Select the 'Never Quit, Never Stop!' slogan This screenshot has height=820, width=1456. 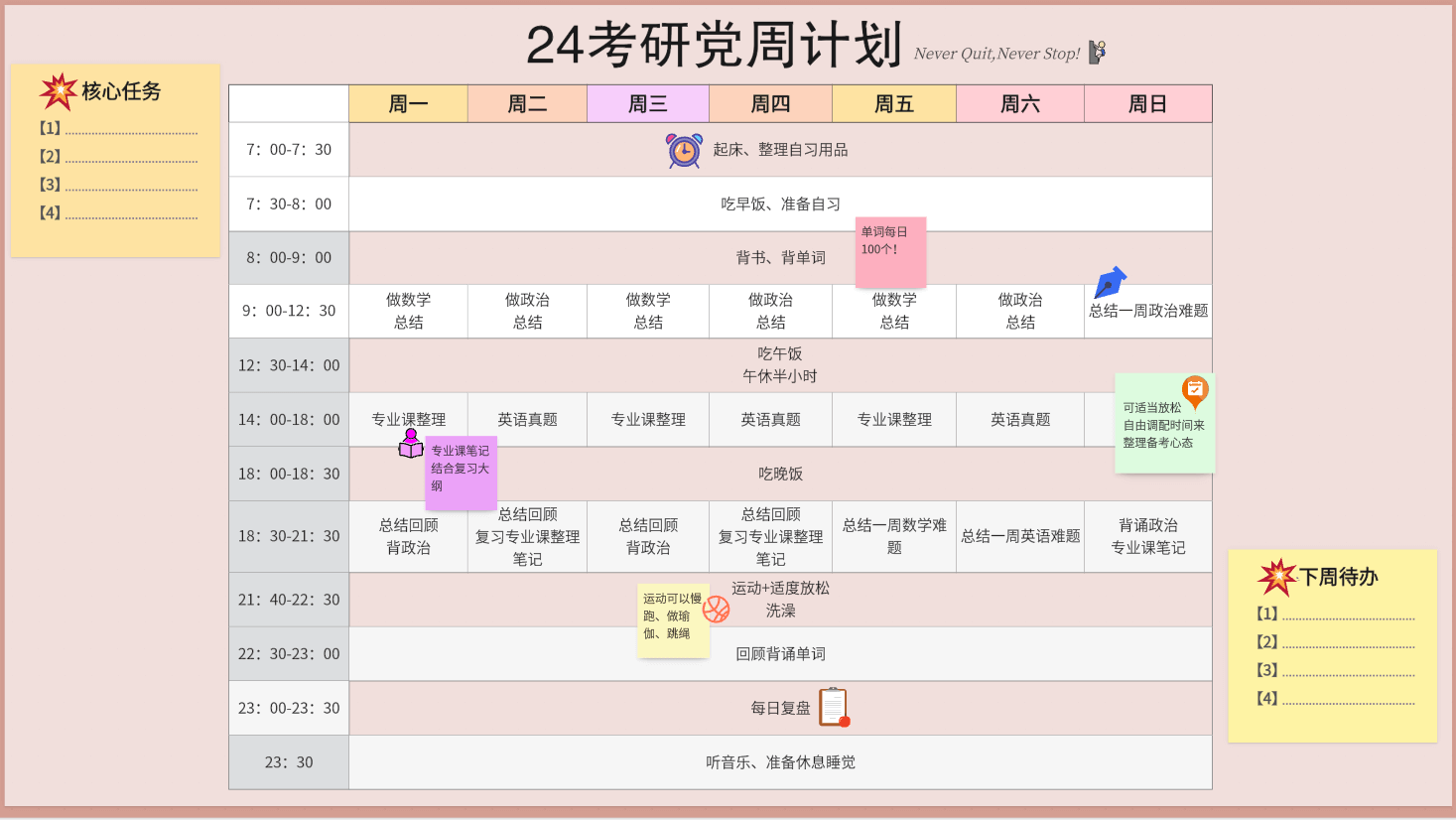coord(996,54)
